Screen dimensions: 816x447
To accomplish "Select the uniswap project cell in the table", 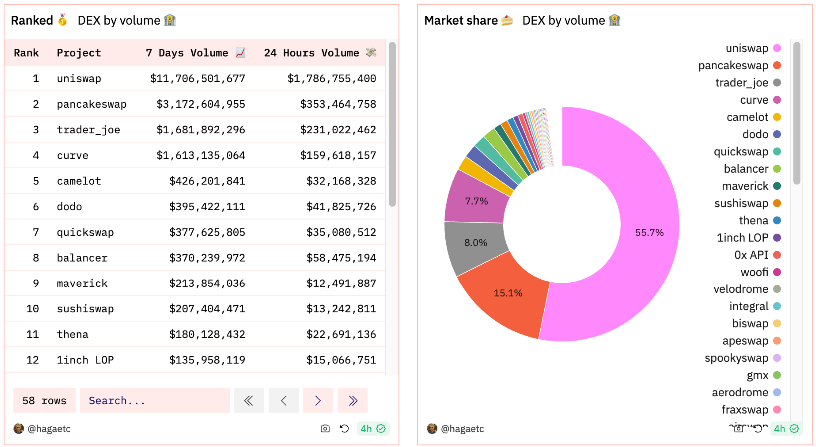I will point(79,79).
